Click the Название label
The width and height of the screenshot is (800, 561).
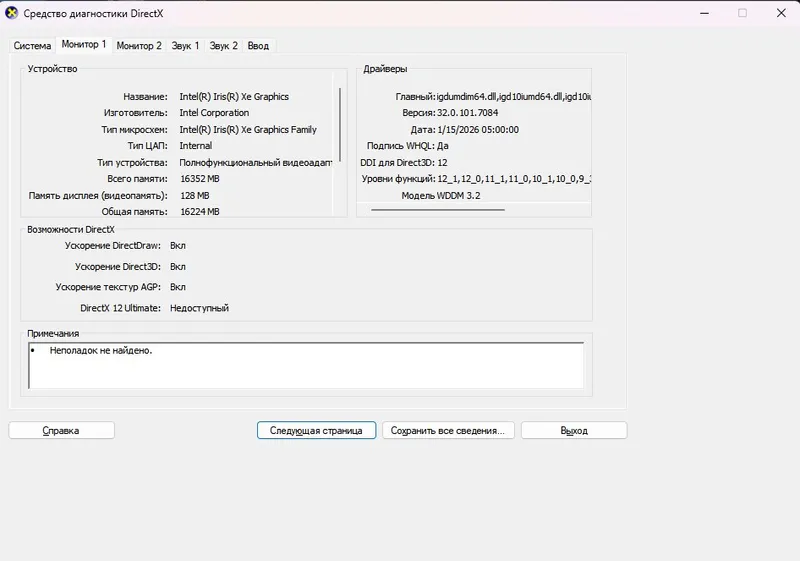pos(145,96)
